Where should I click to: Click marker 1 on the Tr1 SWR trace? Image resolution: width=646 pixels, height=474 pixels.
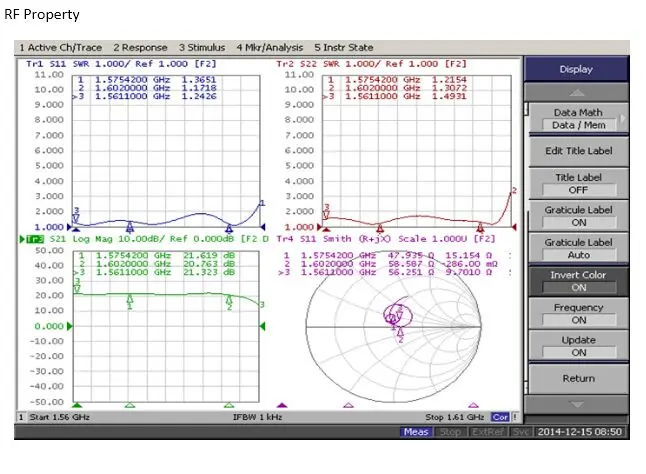coord(130,227)
